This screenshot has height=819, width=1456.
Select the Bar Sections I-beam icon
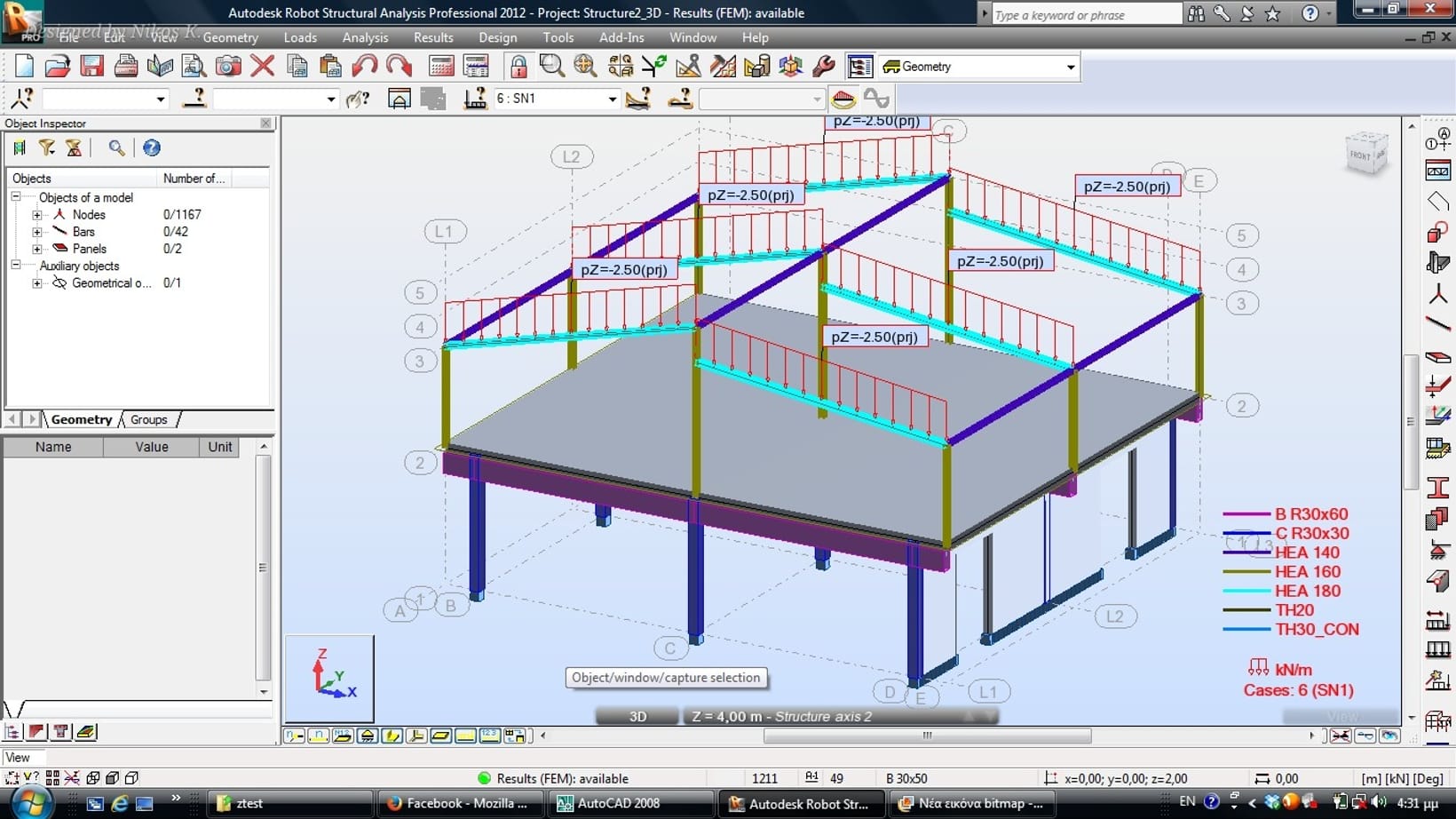1437,487
